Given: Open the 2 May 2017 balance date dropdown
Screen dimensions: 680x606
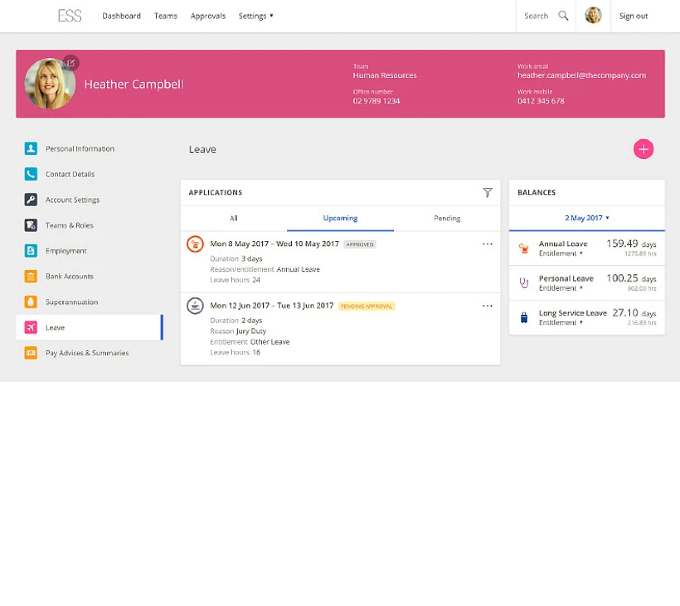Looking at the screenshot, I should tap(587, 218).
